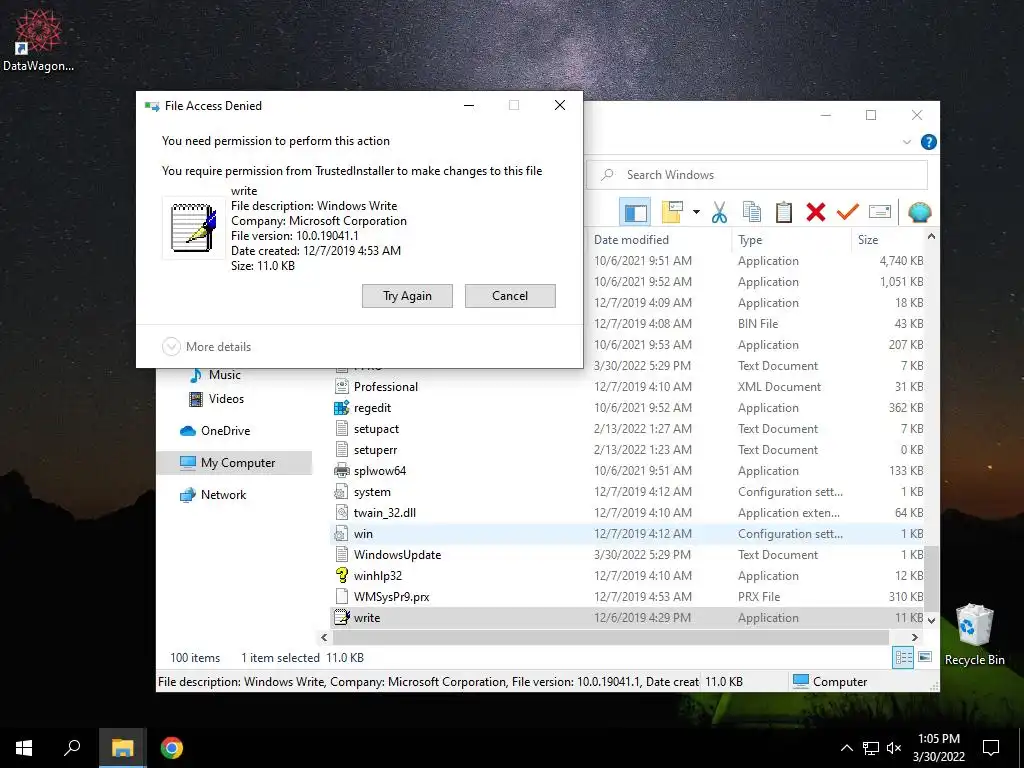The height and width of the screenshot is (768, 1024).
Task: Sort by the Type column header
Action: pos(792,240)
